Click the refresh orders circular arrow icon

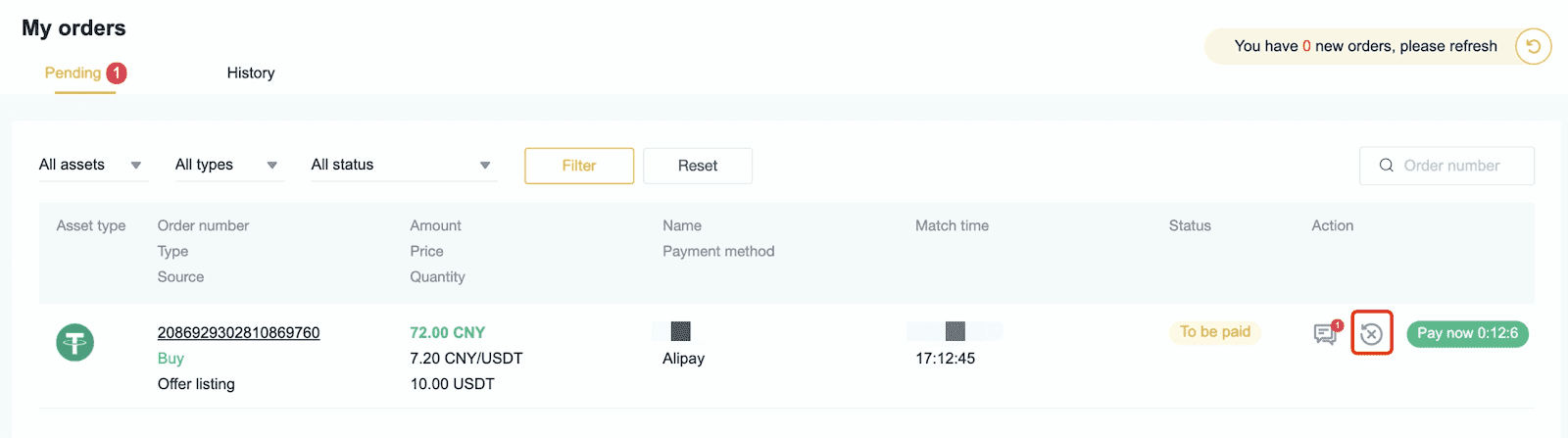pyautogui.click(x=1533, y=46)
